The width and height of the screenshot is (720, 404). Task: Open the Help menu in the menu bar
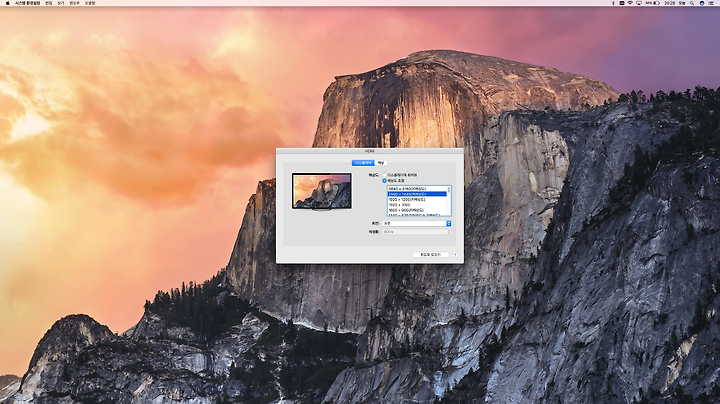[x=90, y=3]
